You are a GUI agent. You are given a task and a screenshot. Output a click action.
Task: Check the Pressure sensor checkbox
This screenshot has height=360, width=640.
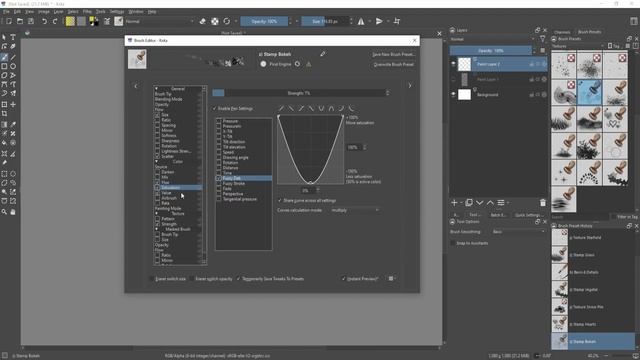(x=219, y=121)
